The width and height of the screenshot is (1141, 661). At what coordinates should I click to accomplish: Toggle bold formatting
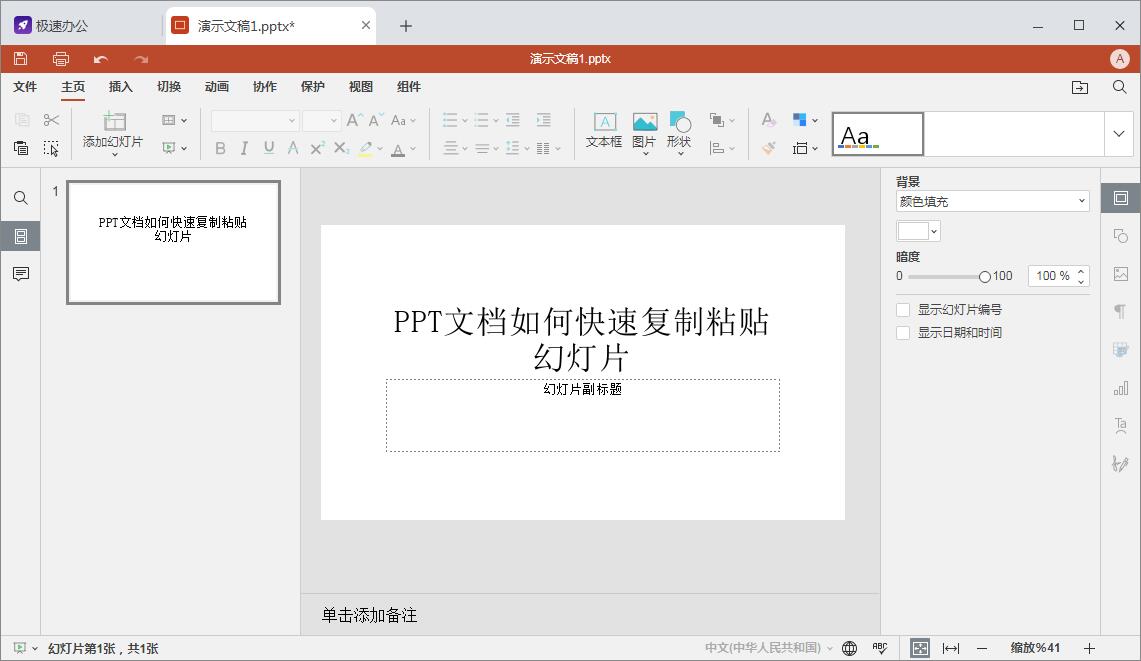[220, 149]
